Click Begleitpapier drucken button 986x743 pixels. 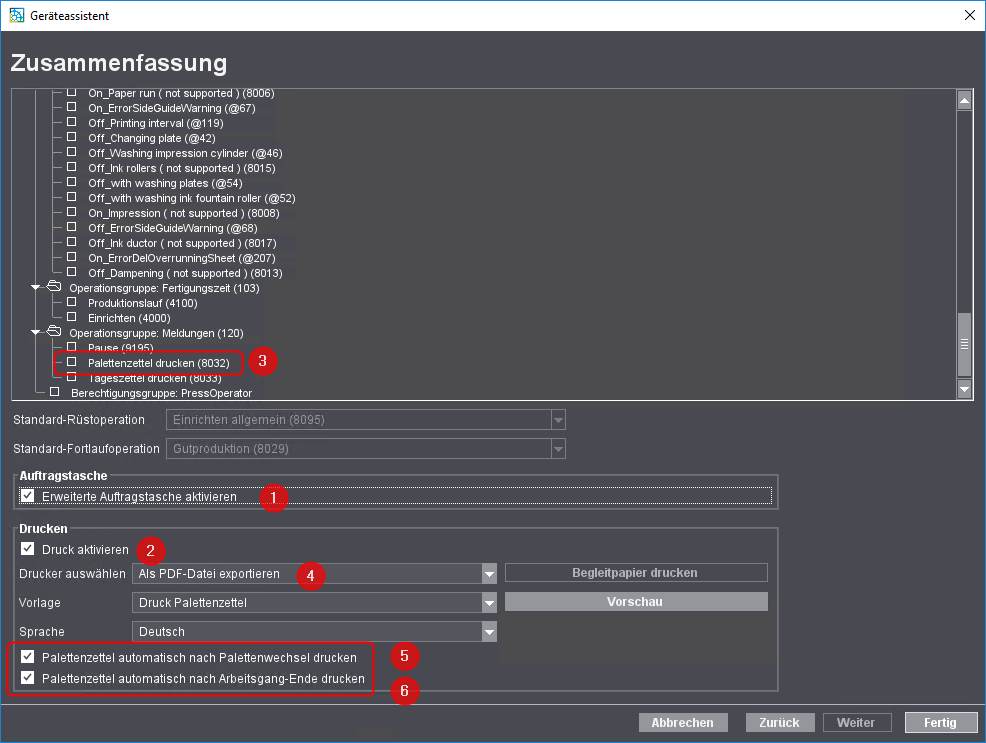(x=636, y=573)
